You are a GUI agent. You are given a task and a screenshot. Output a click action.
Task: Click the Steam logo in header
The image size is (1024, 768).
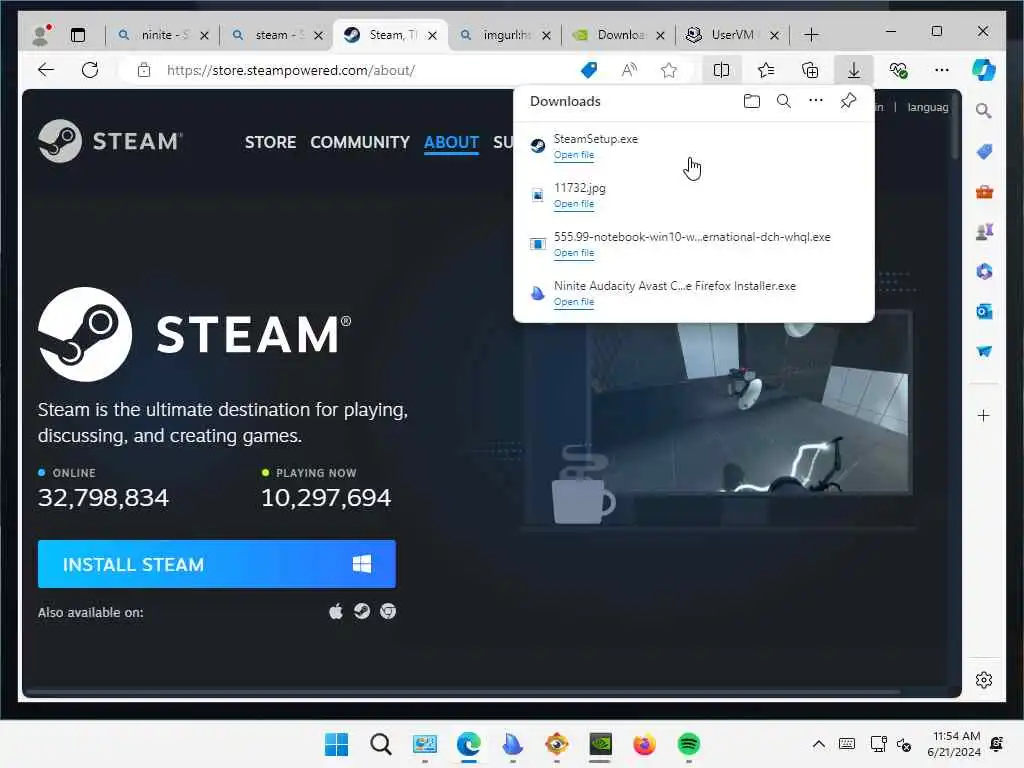(x=110, y=140)
